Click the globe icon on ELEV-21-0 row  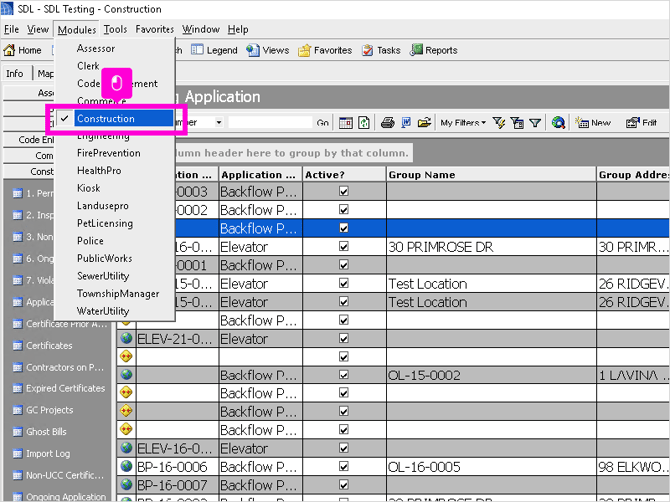coord(126,338)
